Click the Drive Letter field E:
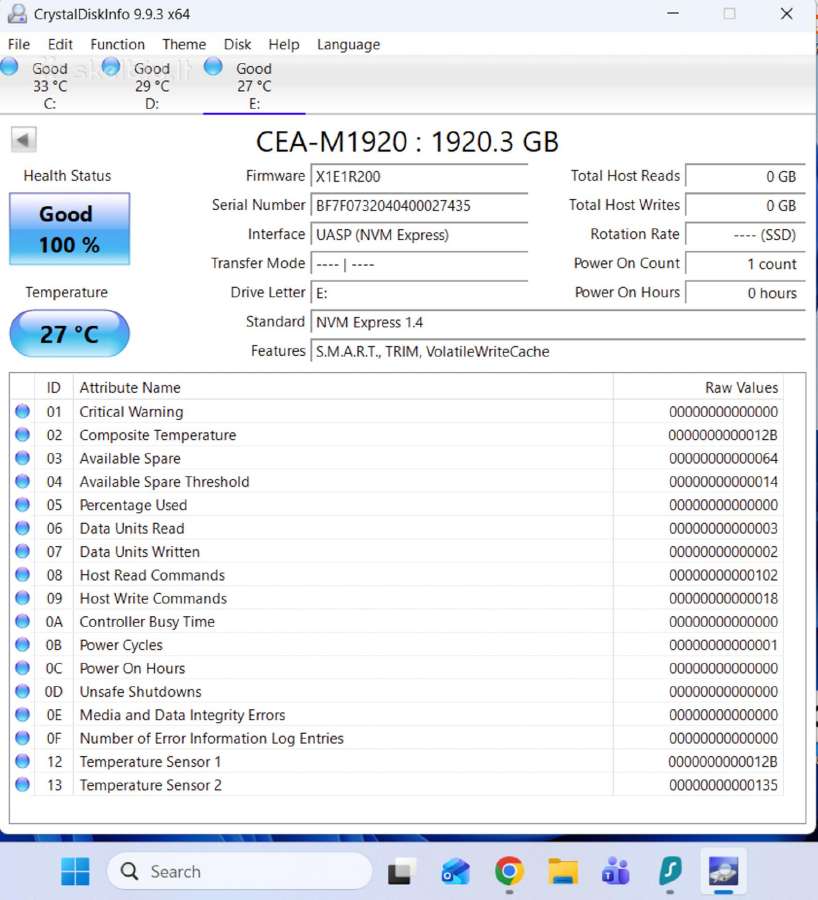The image size is (818, 900). coord(419,293)
